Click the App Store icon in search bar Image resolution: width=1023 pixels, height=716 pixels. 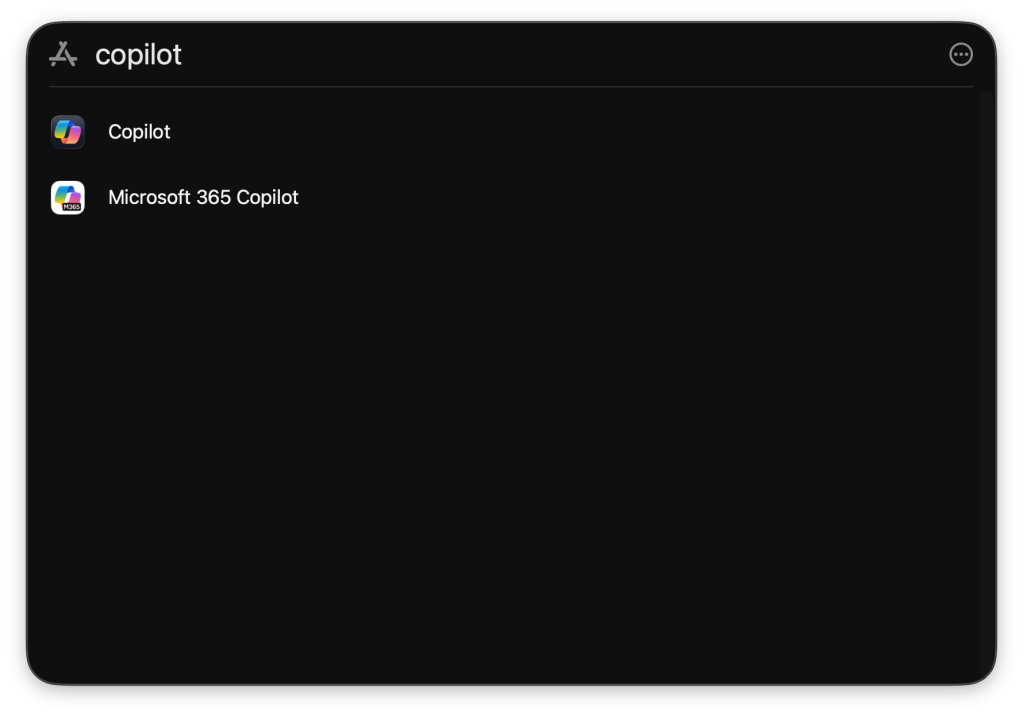coord(63,55)
